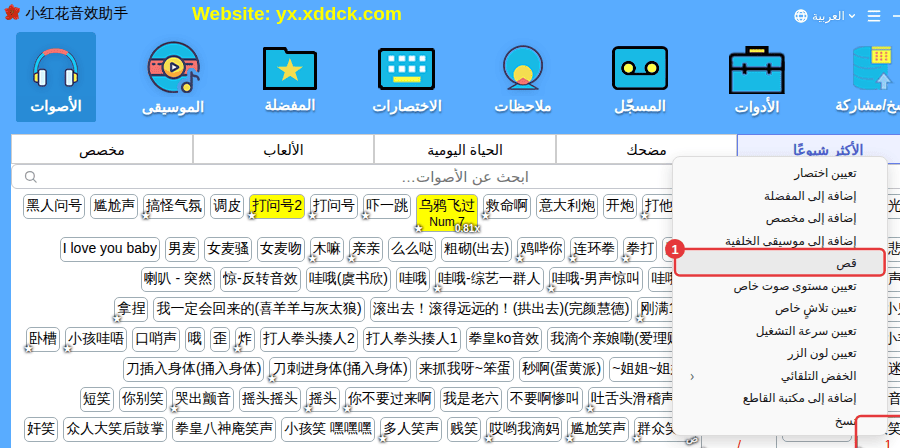
Task: Click the globe language icon
Action: tap(801, 16)
